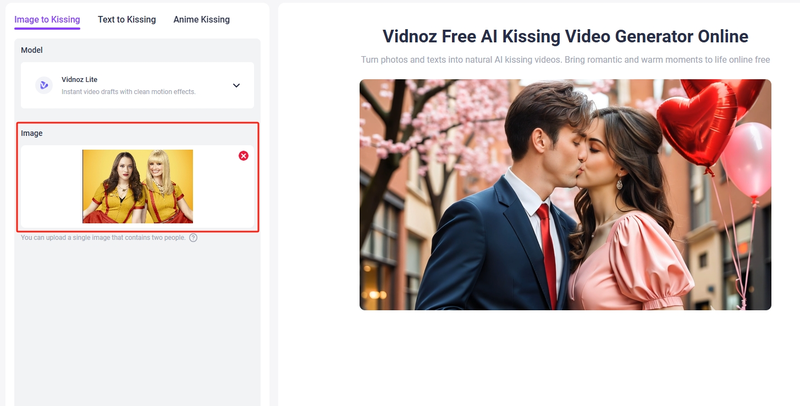Viewport: 800px width, 406px height.
Task: Click the 'Instant video drafts with clean motion effects.' text
Action: click(129, 92)
